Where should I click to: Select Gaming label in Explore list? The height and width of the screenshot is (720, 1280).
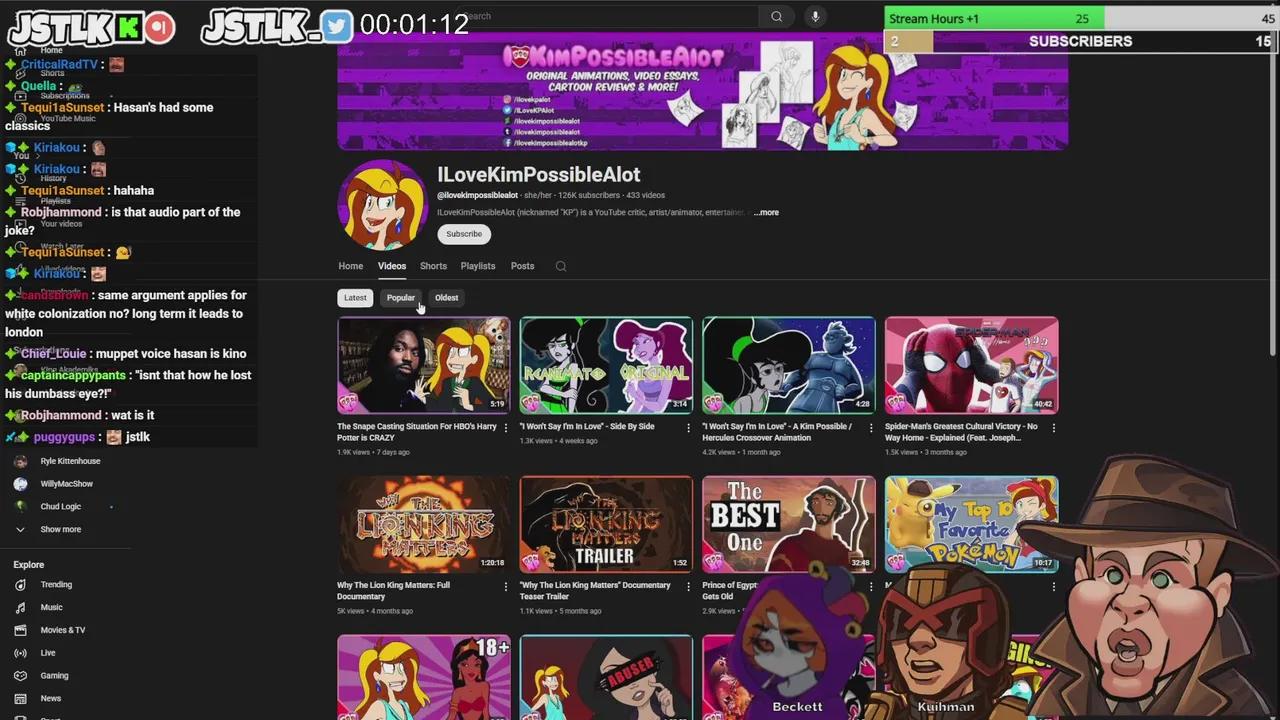pos(54,676)
